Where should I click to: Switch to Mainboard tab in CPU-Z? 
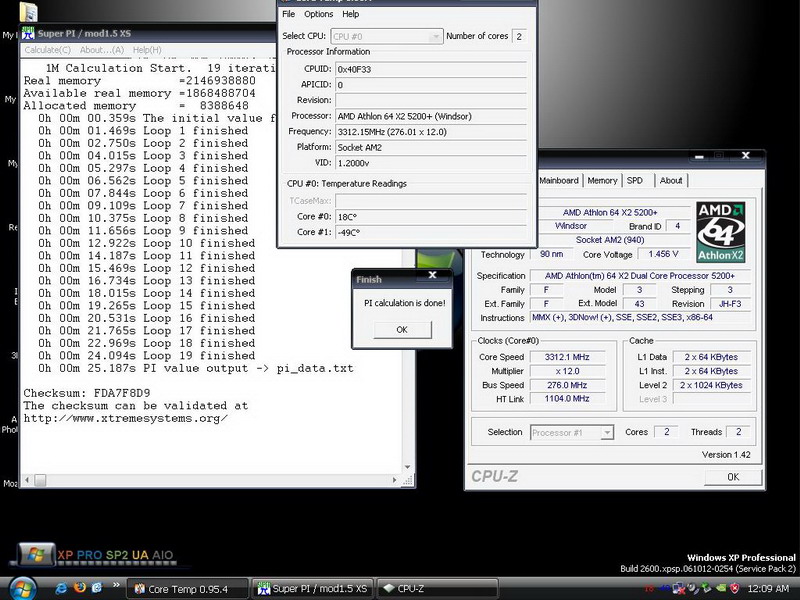click(x=559, y=180)
